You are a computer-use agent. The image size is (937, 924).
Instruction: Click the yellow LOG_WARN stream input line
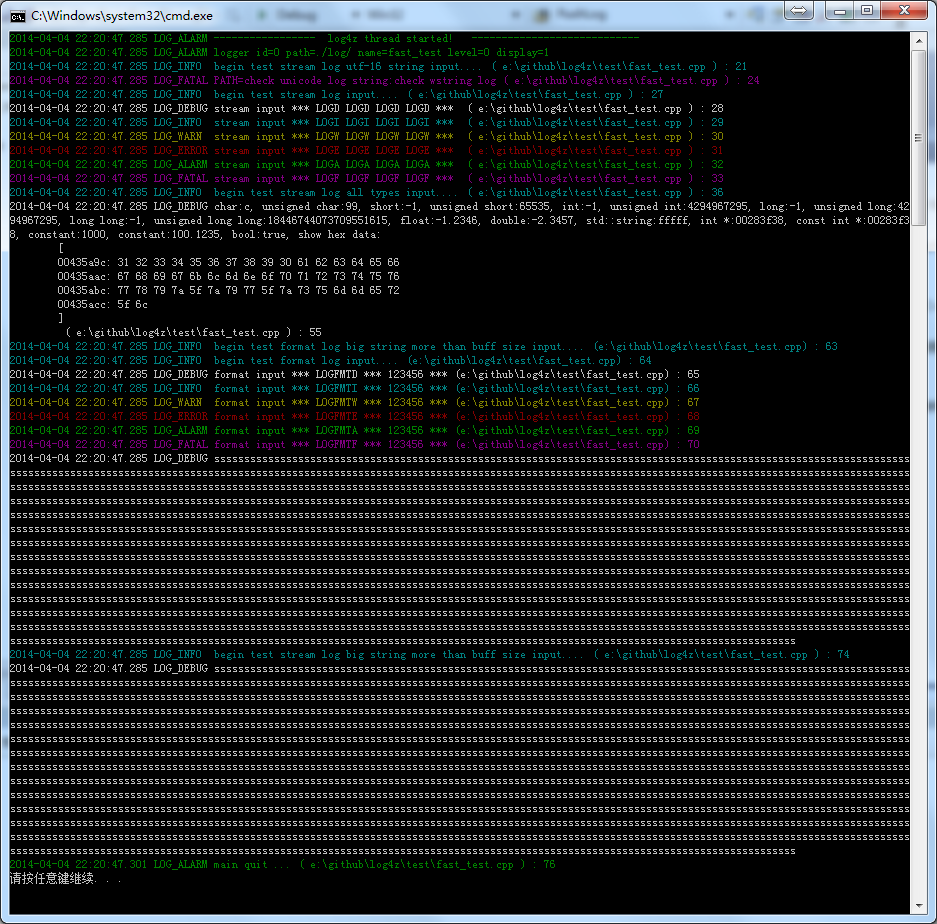370,136
